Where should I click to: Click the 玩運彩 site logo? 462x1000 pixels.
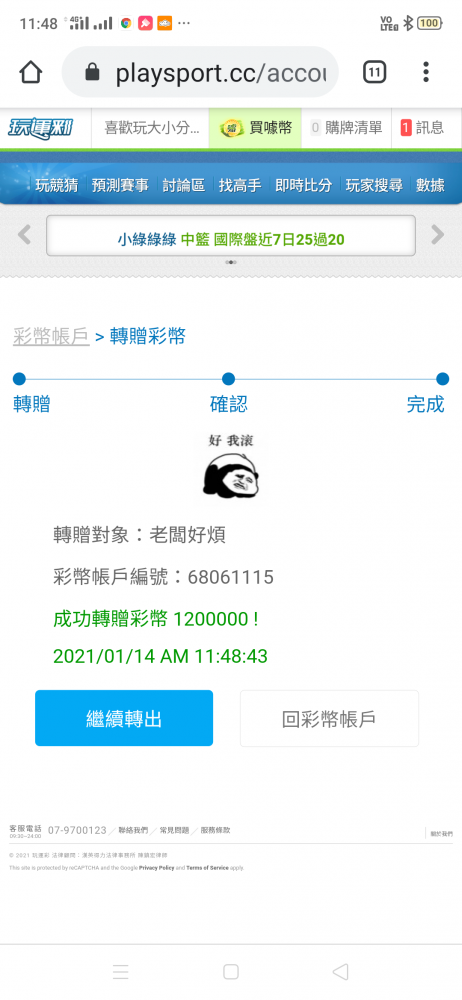[x=40, y=128]
